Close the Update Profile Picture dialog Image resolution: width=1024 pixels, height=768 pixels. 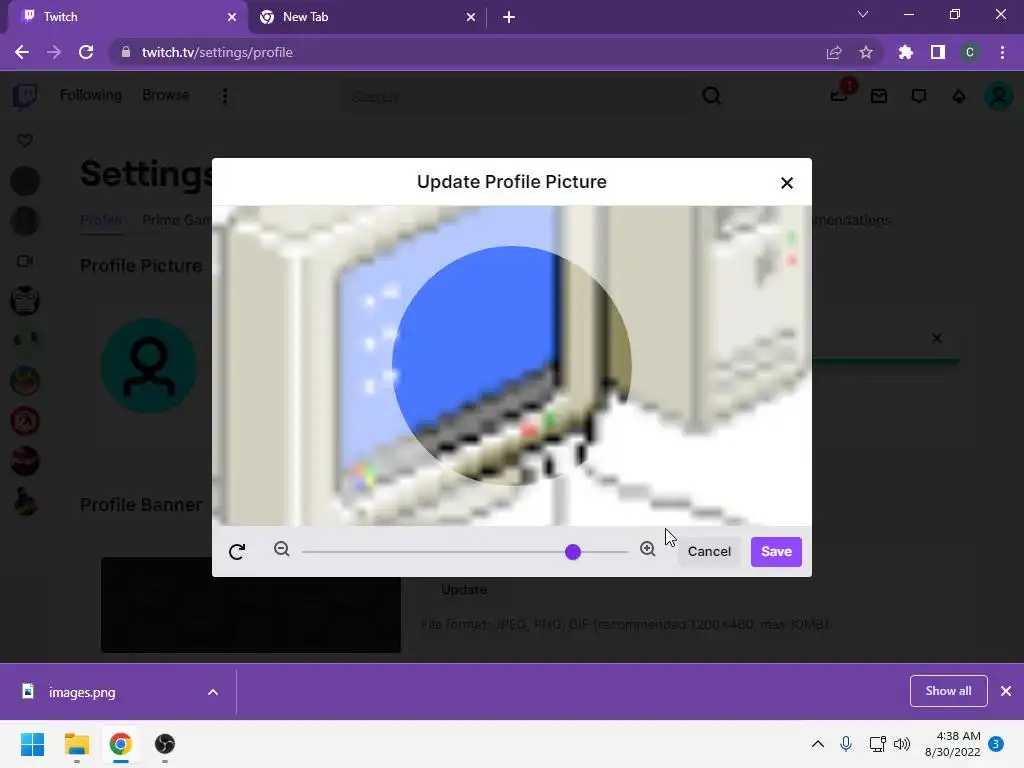[787, 183]
